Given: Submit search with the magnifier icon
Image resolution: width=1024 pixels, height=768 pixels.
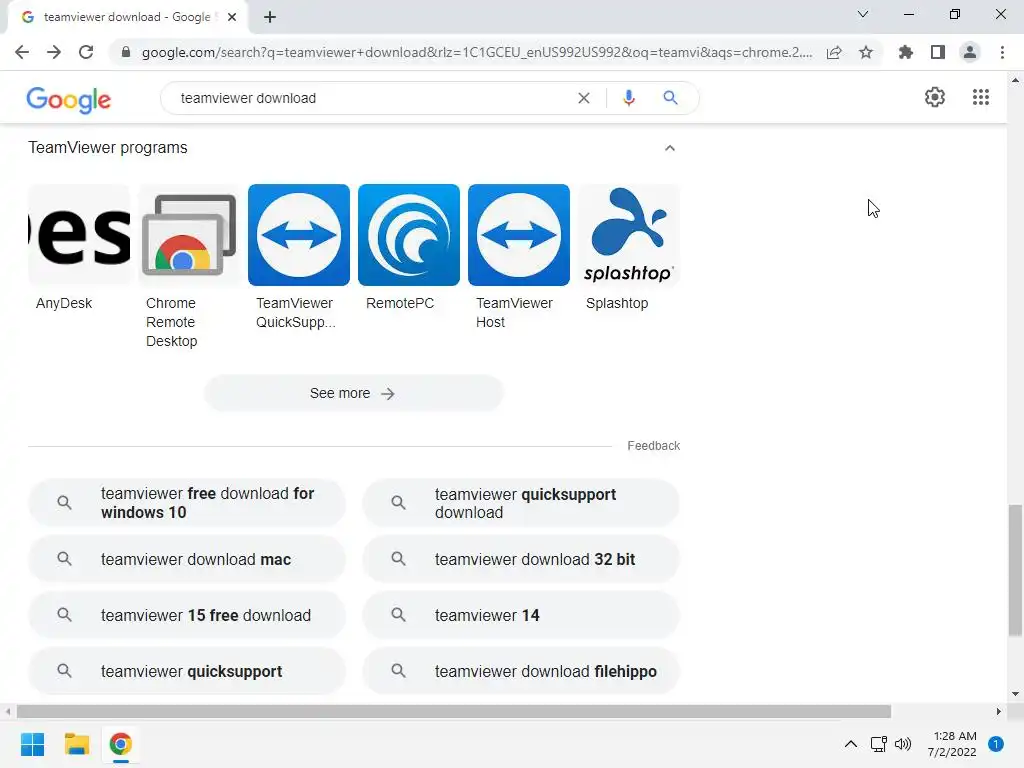Looking at the screenshot, I should 670,98.
